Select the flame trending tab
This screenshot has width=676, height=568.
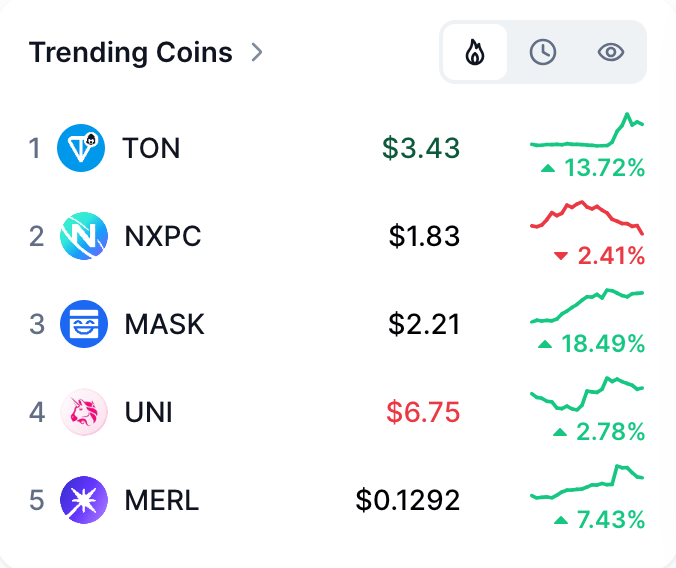475,52
